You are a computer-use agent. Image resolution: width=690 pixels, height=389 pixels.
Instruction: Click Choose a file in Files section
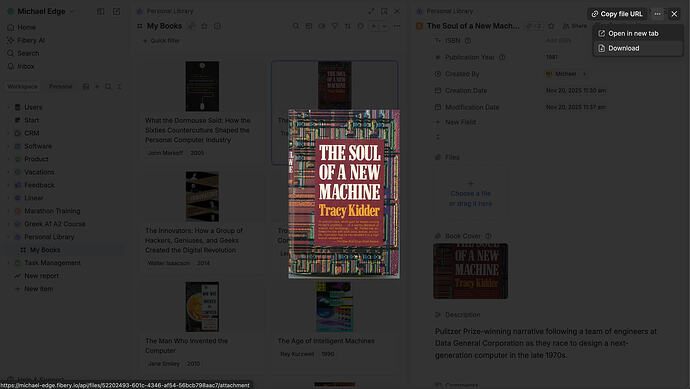470,194
